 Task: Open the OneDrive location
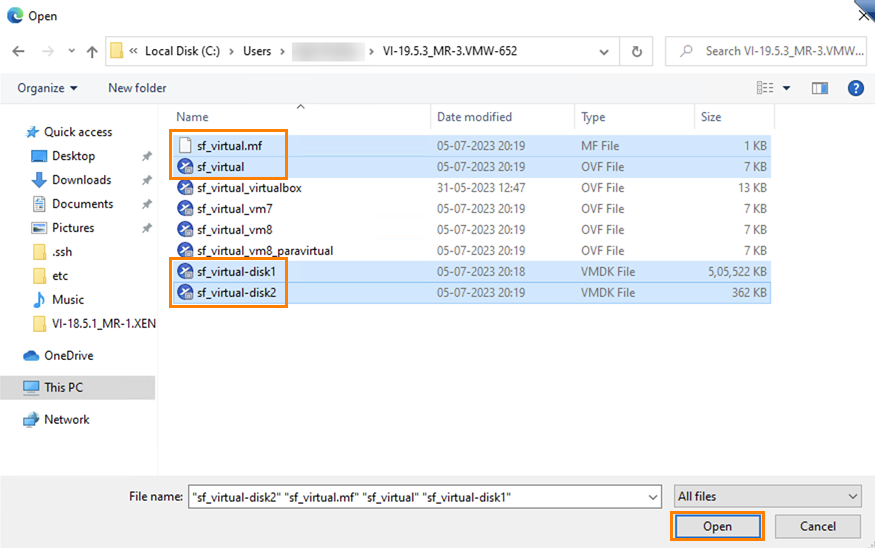click(x=68, y=355)
